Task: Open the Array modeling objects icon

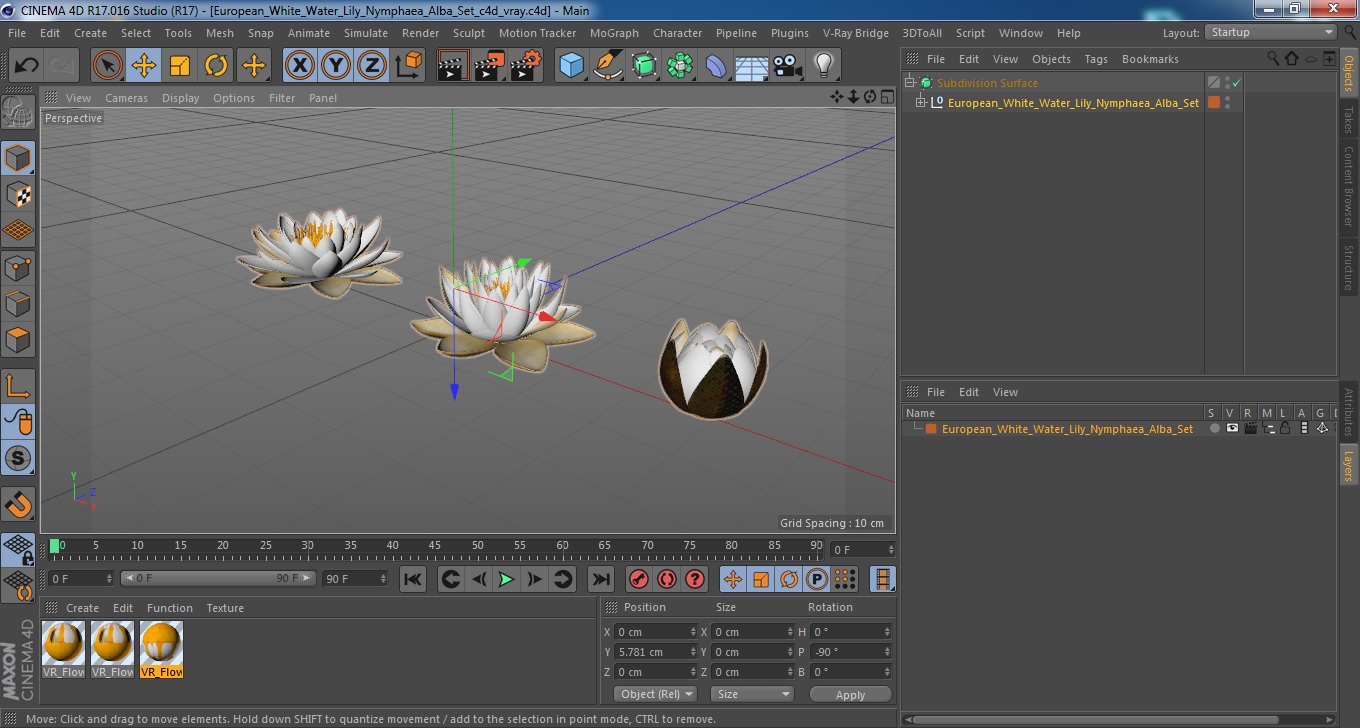Action: point(680,66)
